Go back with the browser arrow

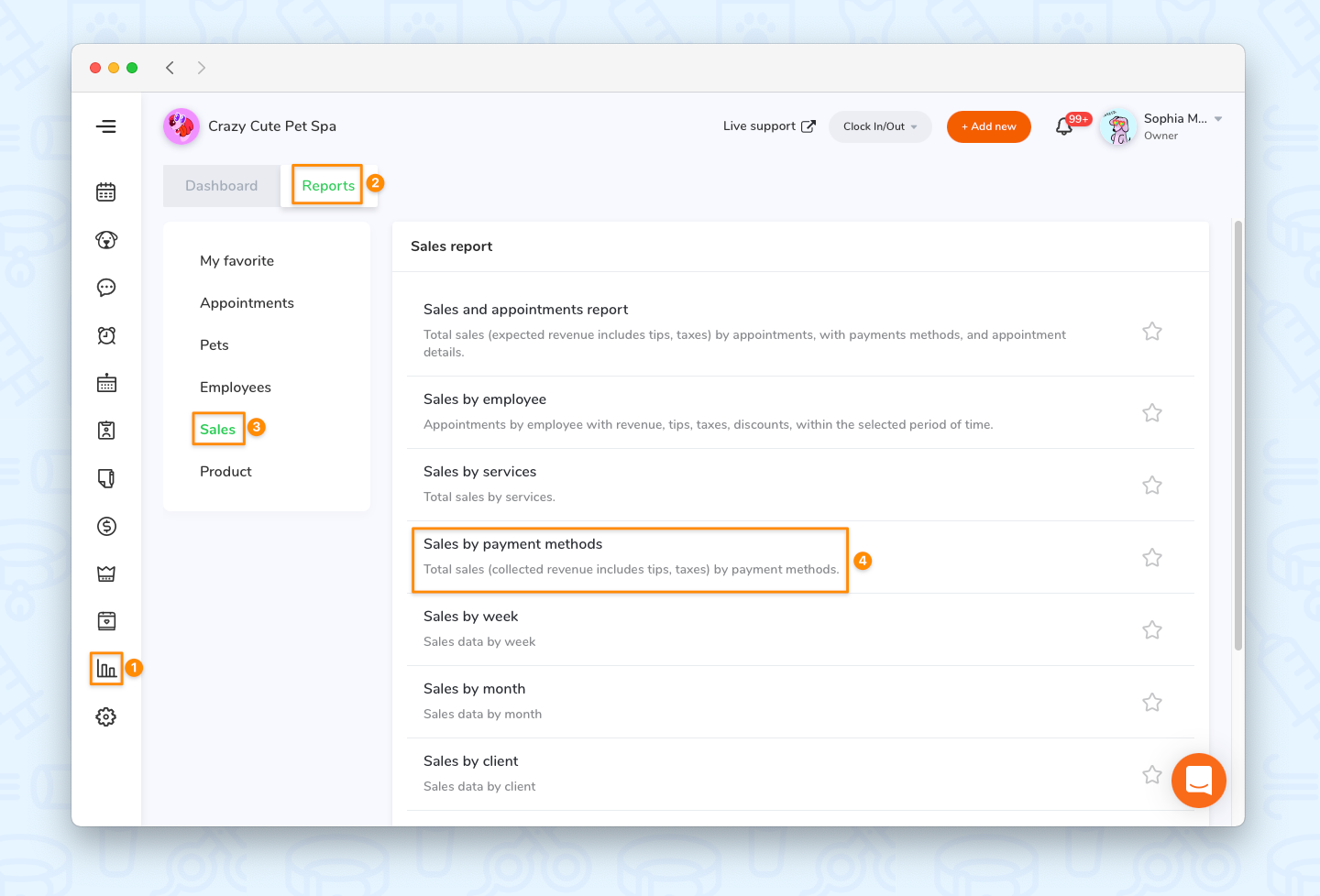click(170, 68)
